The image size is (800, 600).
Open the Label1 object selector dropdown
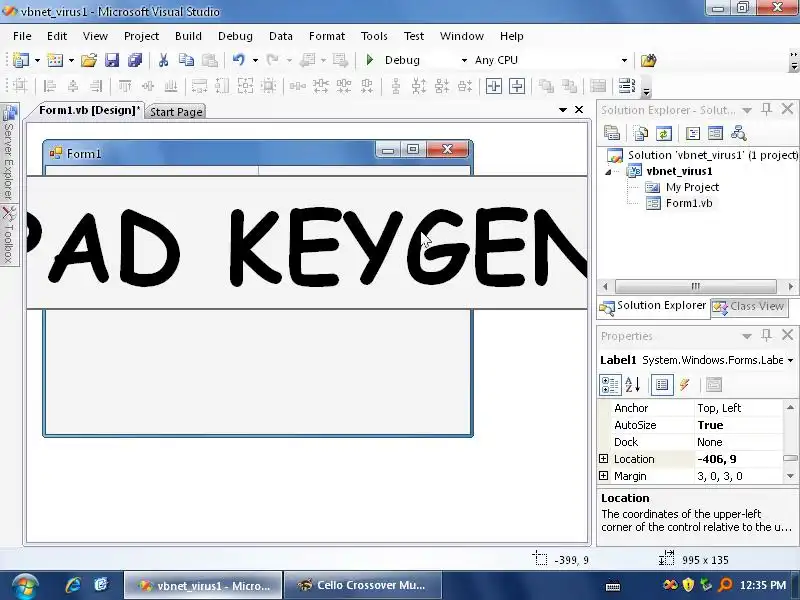tap(790, 360)
